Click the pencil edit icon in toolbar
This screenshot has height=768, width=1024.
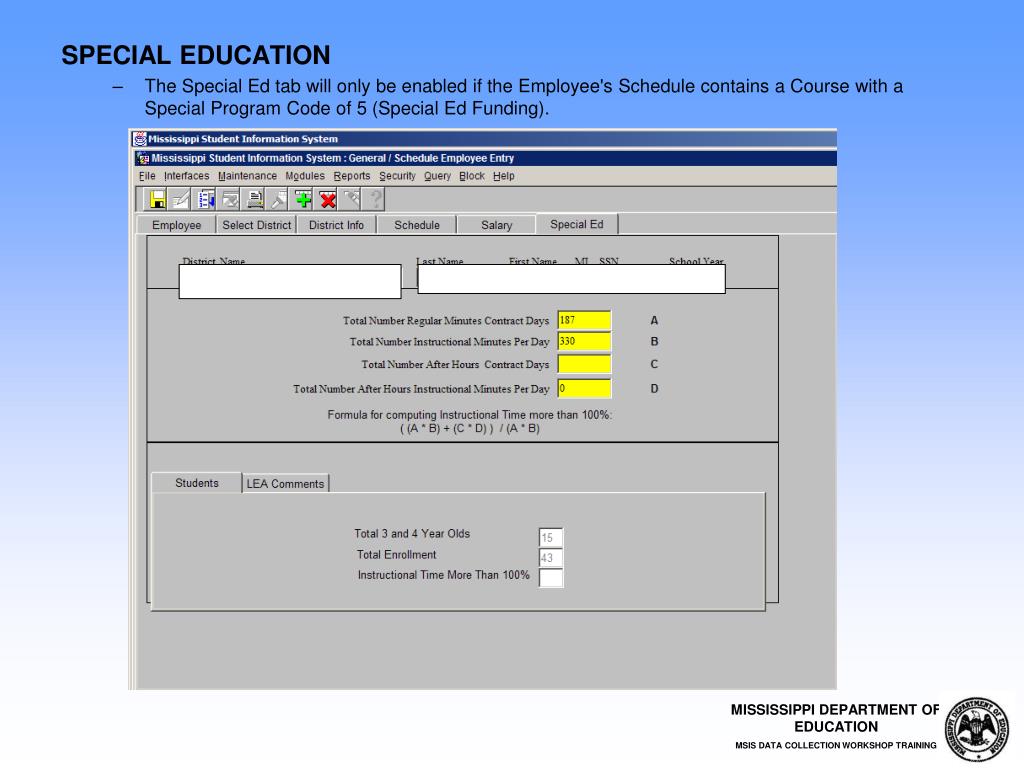pos(181,199)
